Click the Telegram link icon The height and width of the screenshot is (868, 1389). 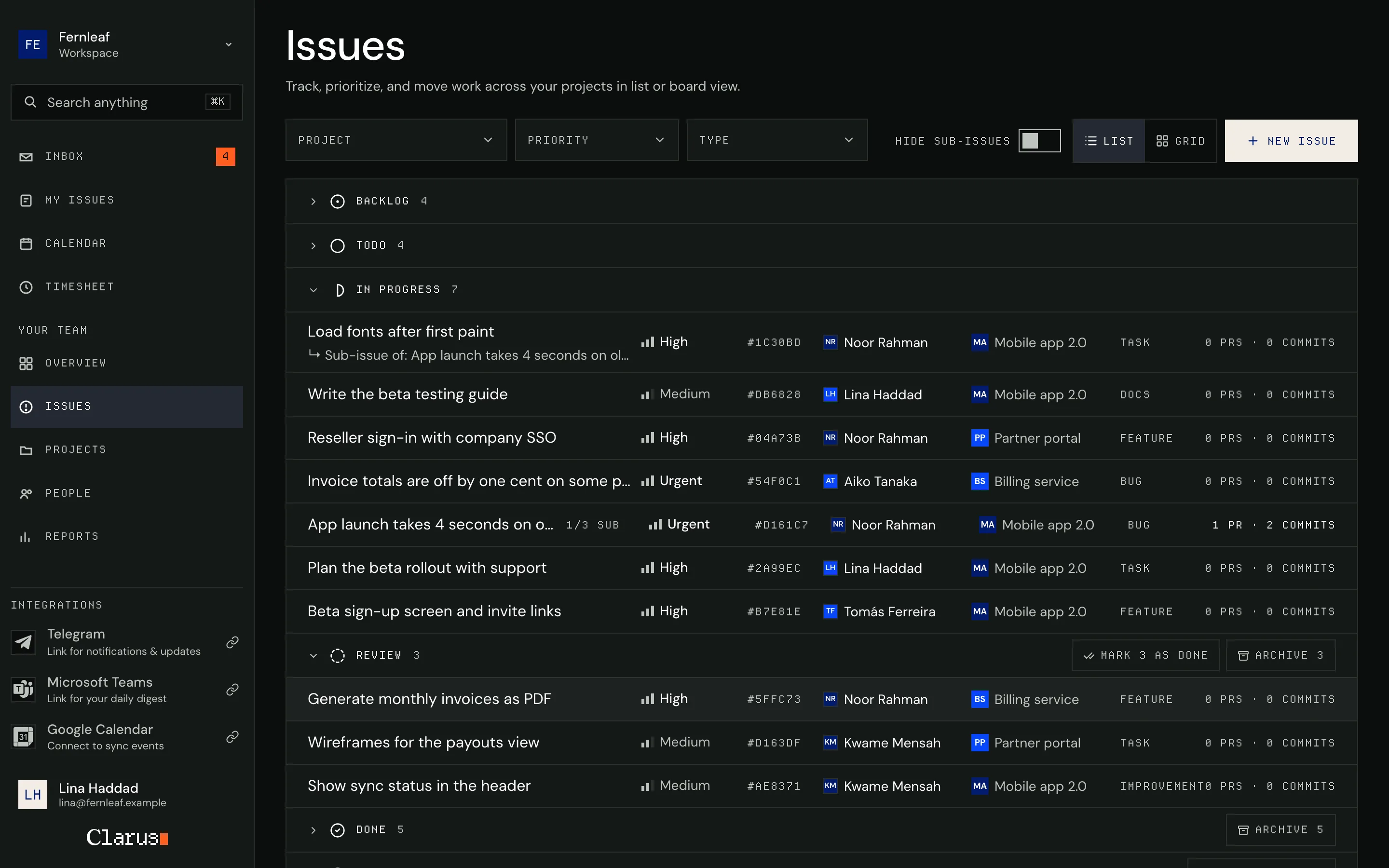232,642
